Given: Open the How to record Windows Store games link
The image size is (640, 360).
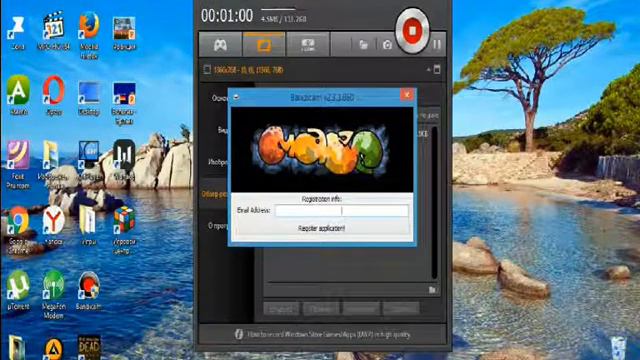Looking at the screenshot, I should point(328,335).
